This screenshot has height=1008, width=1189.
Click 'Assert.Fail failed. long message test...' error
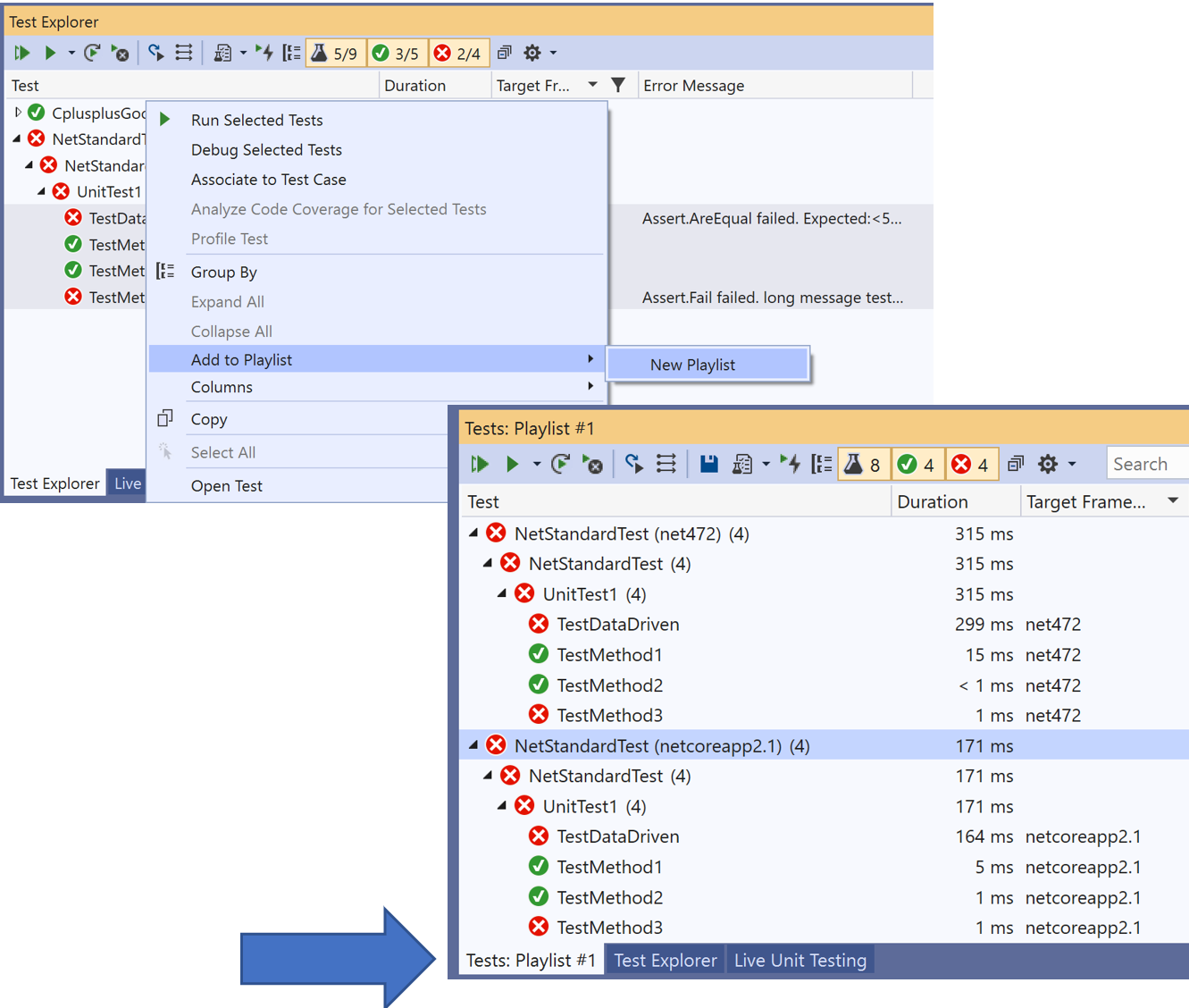[773, 298]
